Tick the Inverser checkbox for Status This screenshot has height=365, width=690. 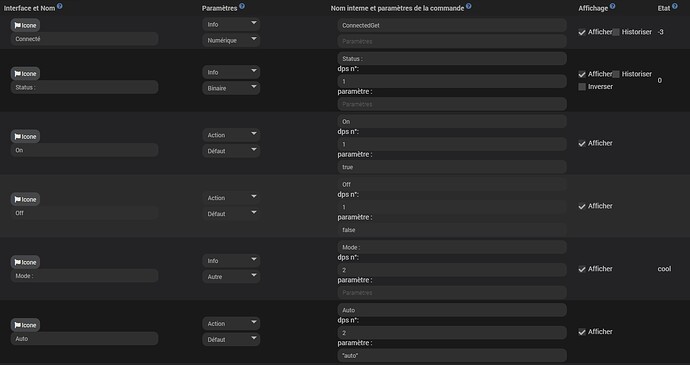point(582,87)
